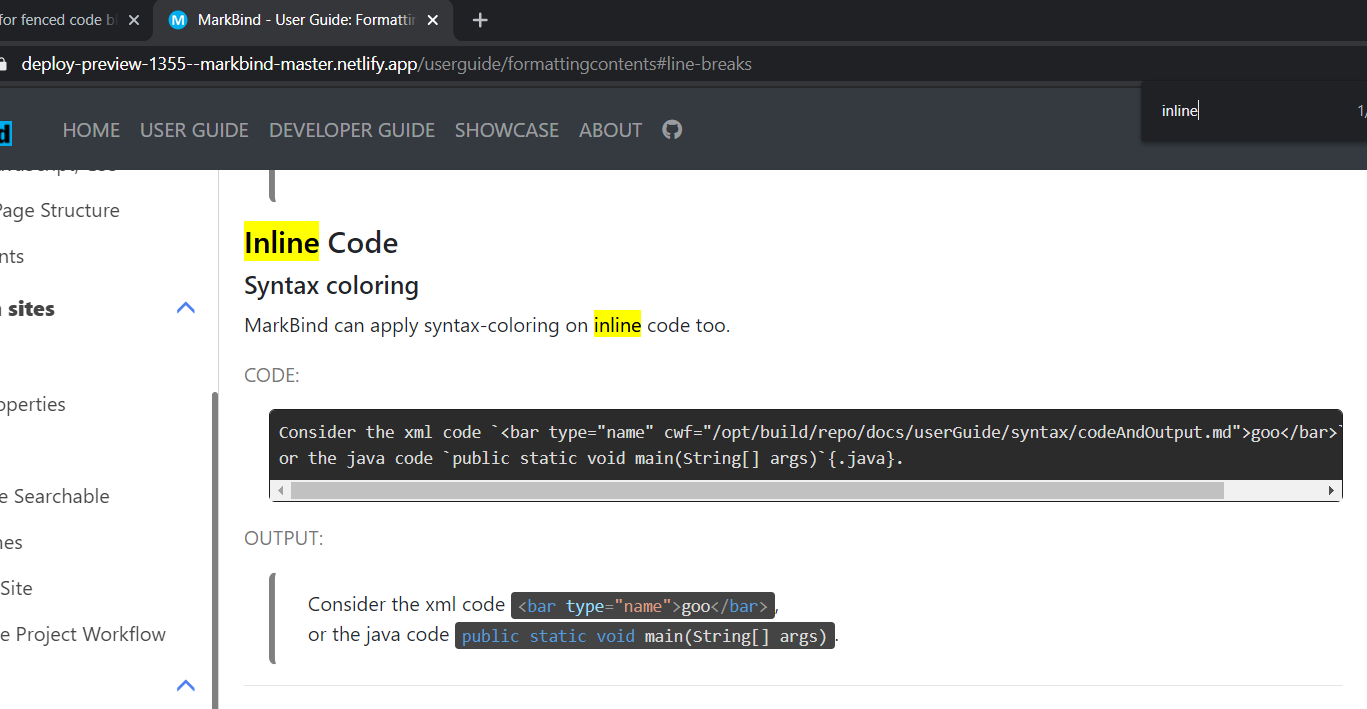Open the GitHub icon link in navbar

pos(672,129)
